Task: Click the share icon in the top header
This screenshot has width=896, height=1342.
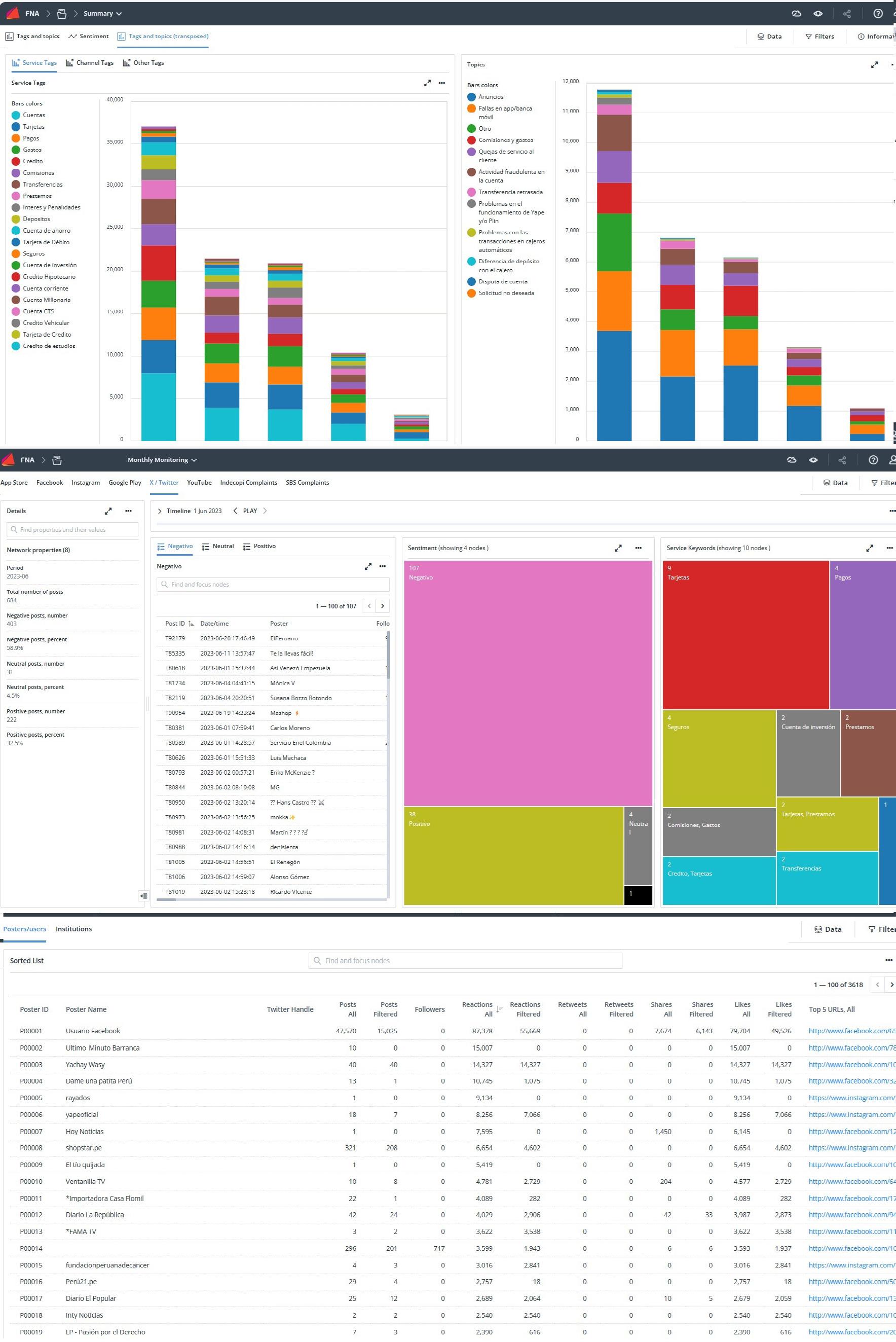Action: pyautogui.click(x=847, y=14)
